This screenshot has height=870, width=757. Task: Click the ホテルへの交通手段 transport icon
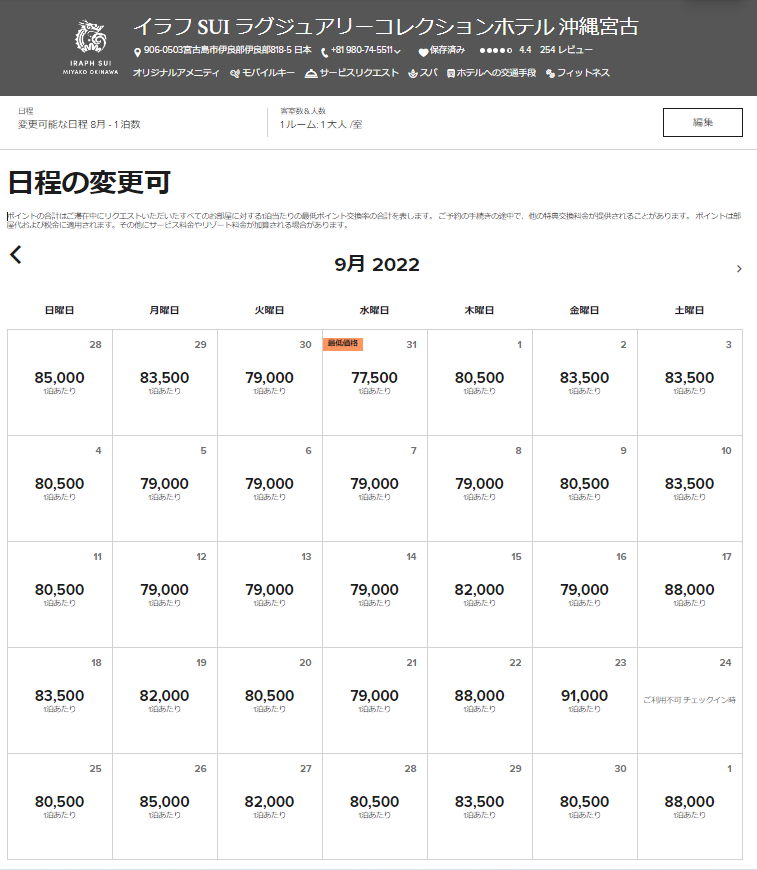(451, 73)
